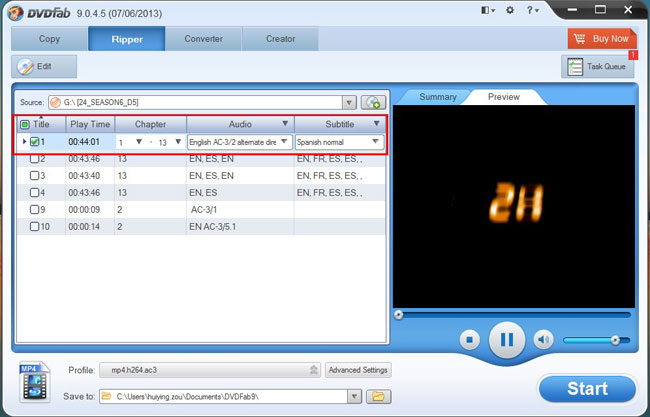Click the Play Time column header
Viewport: 650px width, 417px height.
pyautogui.click(x=90, y=124)
